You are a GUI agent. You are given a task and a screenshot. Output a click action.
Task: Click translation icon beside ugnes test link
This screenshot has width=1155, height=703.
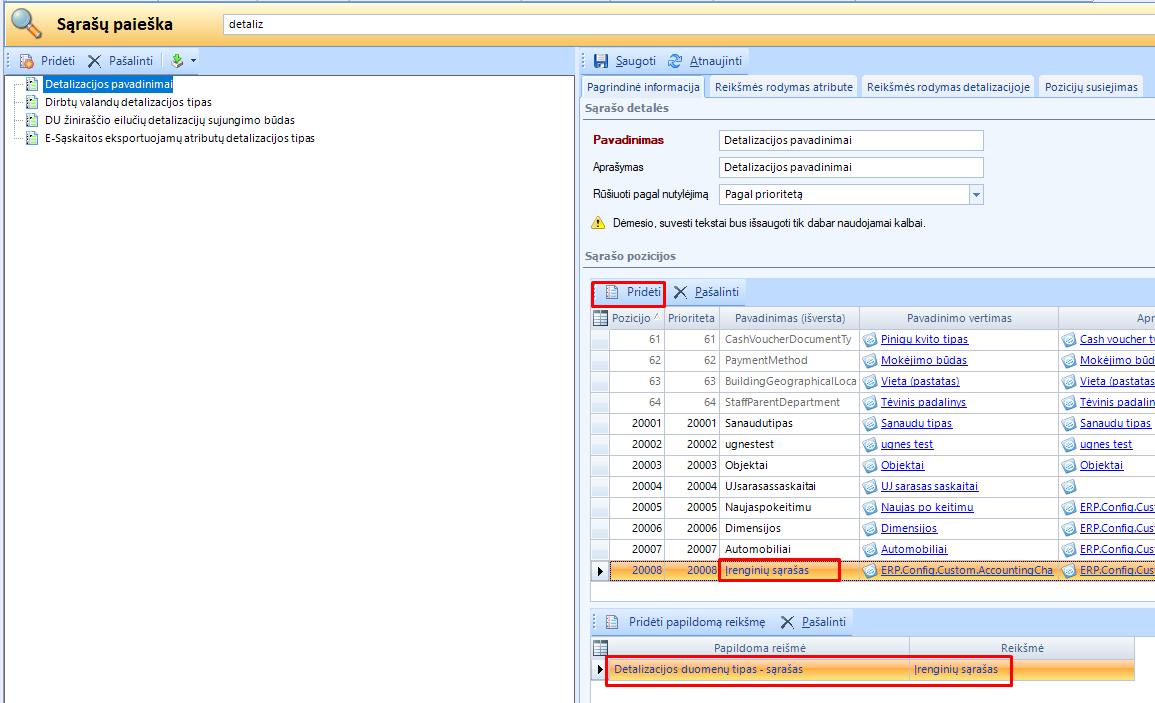[870, 444]
